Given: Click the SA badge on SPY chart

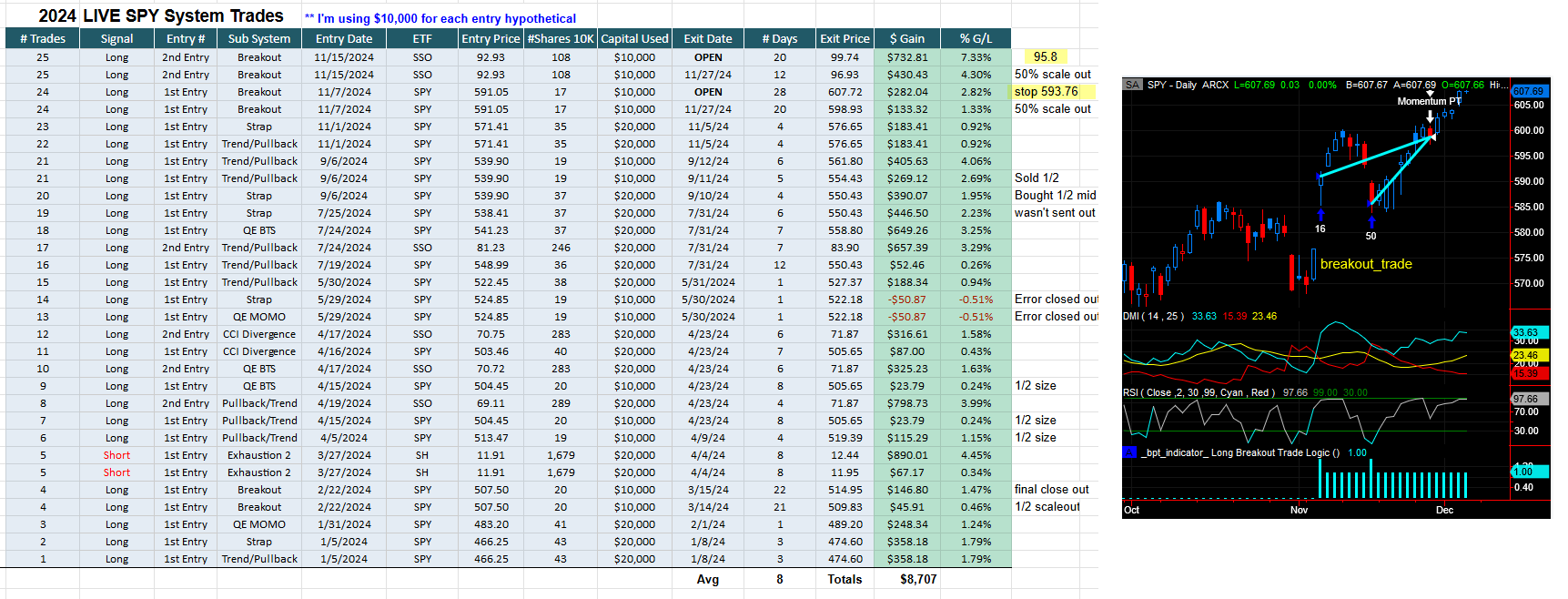Looking at the screenshot, I should (1131, 85).
